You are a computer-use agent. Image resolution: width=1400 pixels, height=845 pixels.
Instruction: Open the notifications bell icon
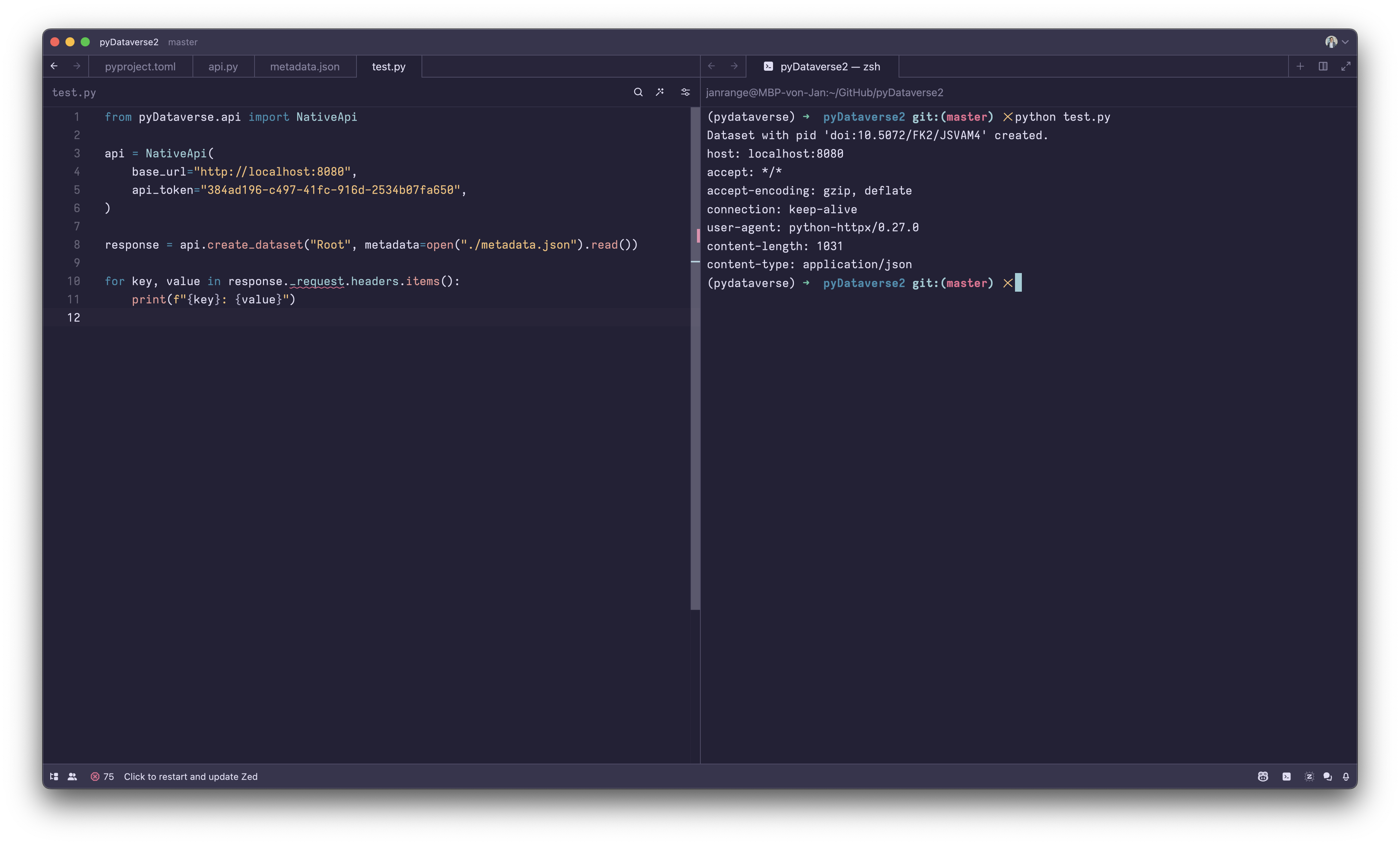[x=1346, y=776]
